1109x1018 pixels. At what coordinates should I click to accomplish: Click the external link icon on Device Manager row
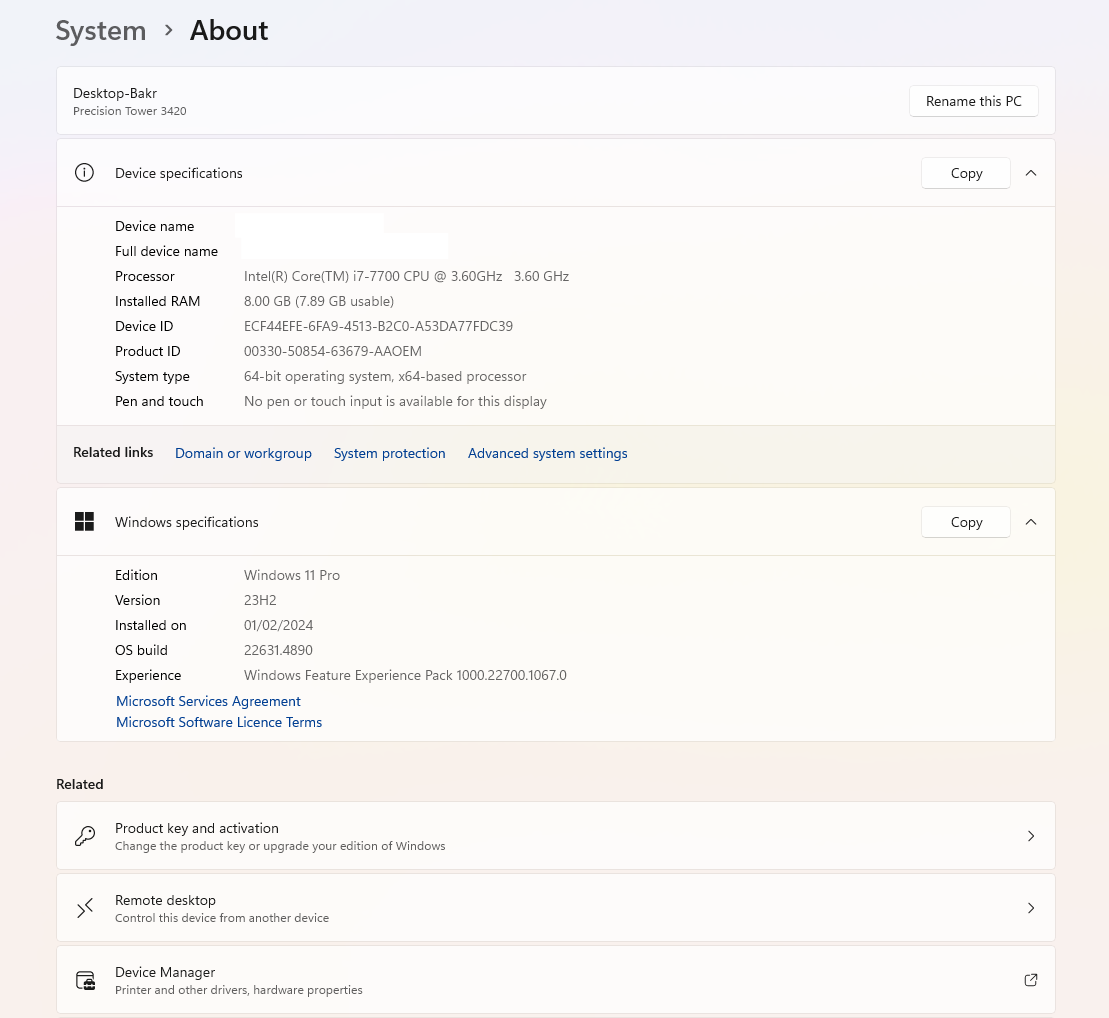1031,980
